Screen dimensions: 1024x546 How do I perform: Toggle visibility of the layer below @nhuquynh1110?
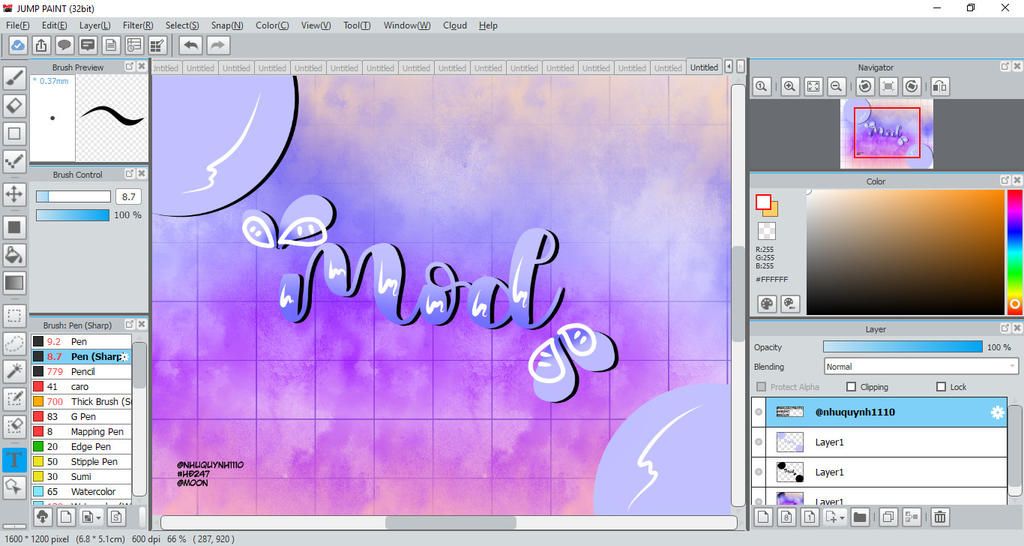click(758, 442)
